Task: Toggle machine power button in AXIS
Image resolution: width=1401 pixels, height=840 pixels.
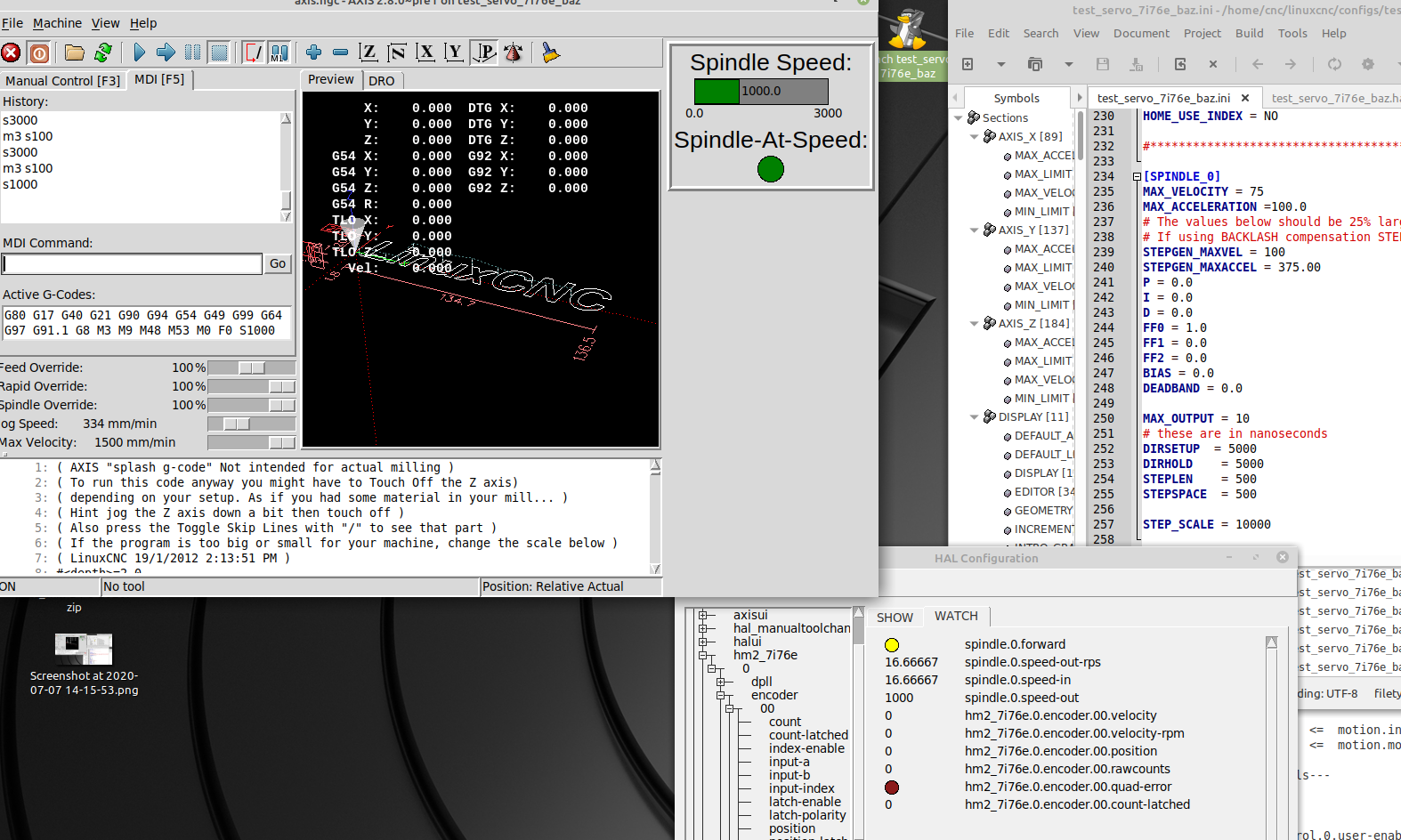Action: point(39,53)
